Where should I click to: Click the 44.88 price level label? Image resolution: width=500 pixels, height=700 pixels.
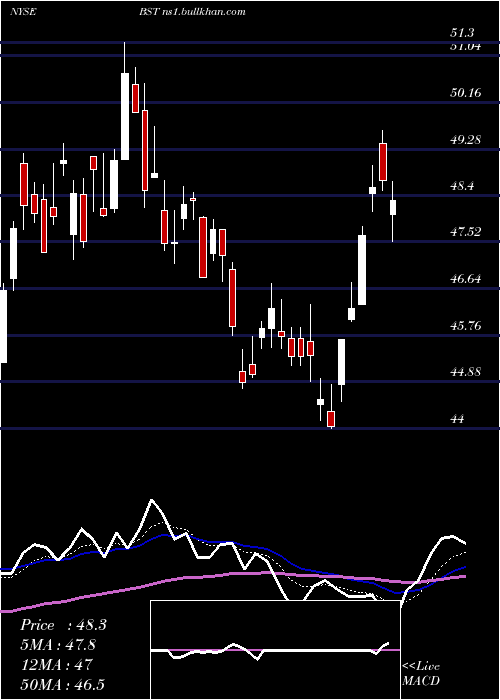[465, 371]
